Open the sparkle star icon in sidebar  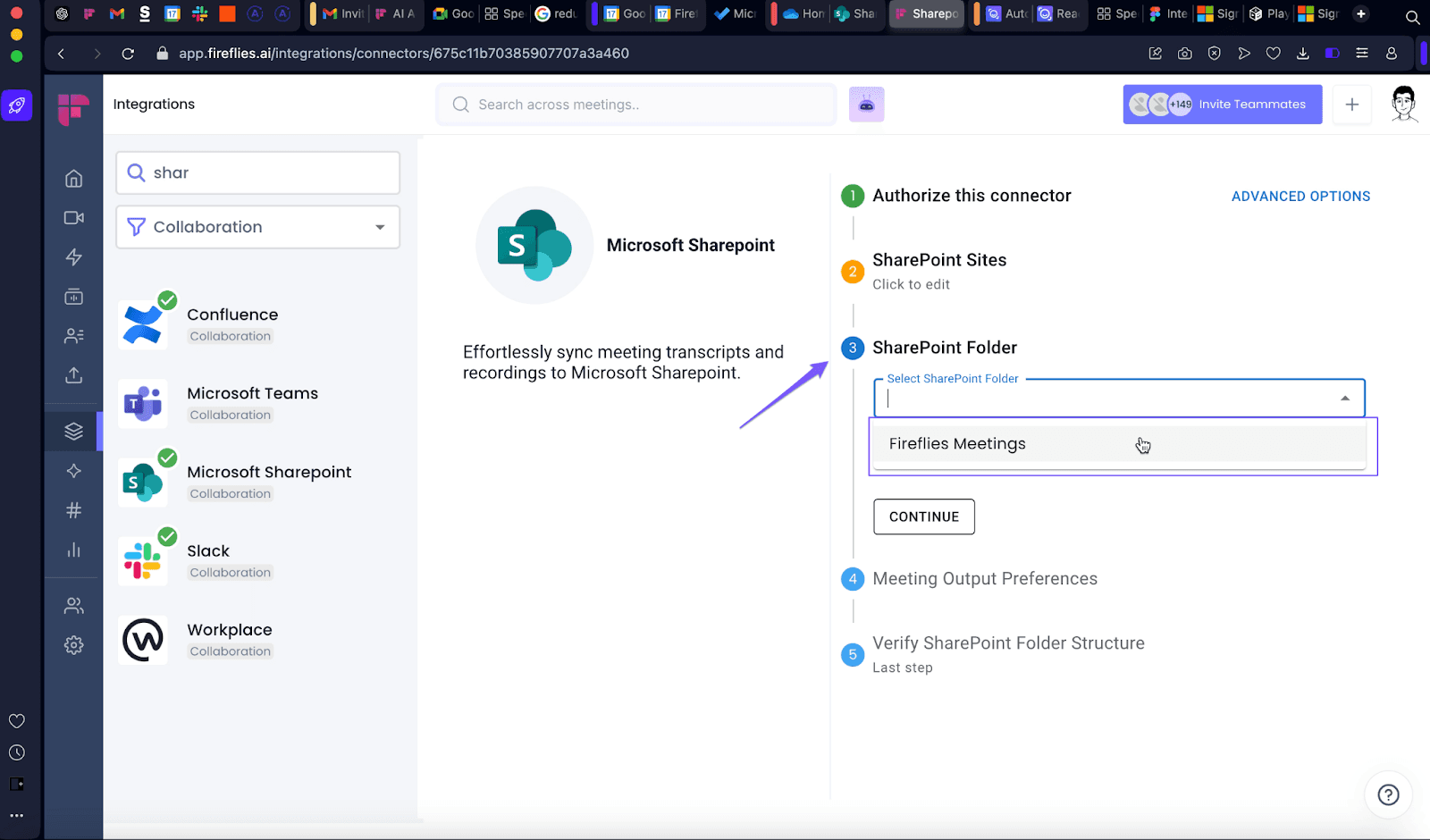pyautogui.click(x=74, y=471)
